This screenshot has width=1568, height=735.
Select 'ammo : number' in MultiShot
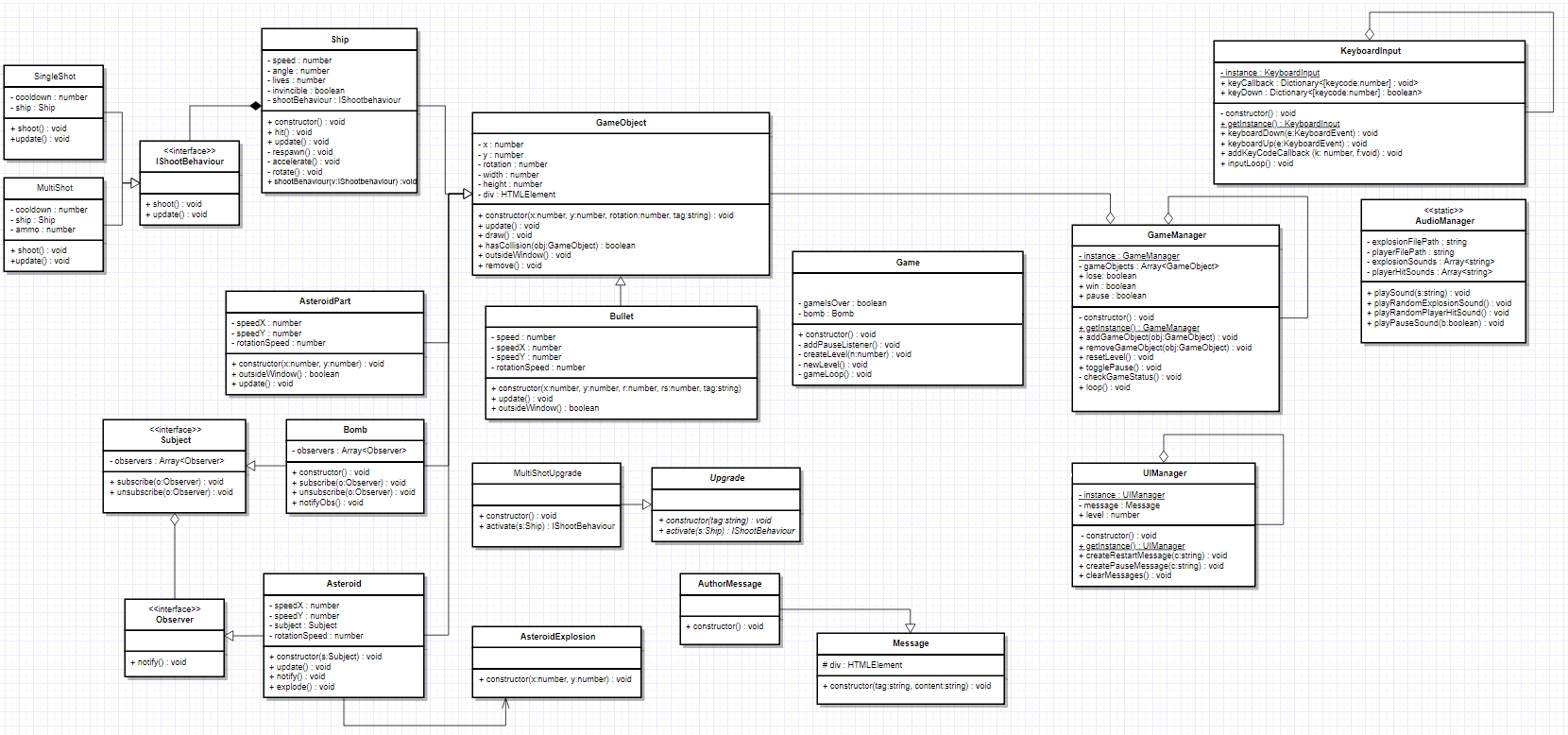(x=43, y=230)
